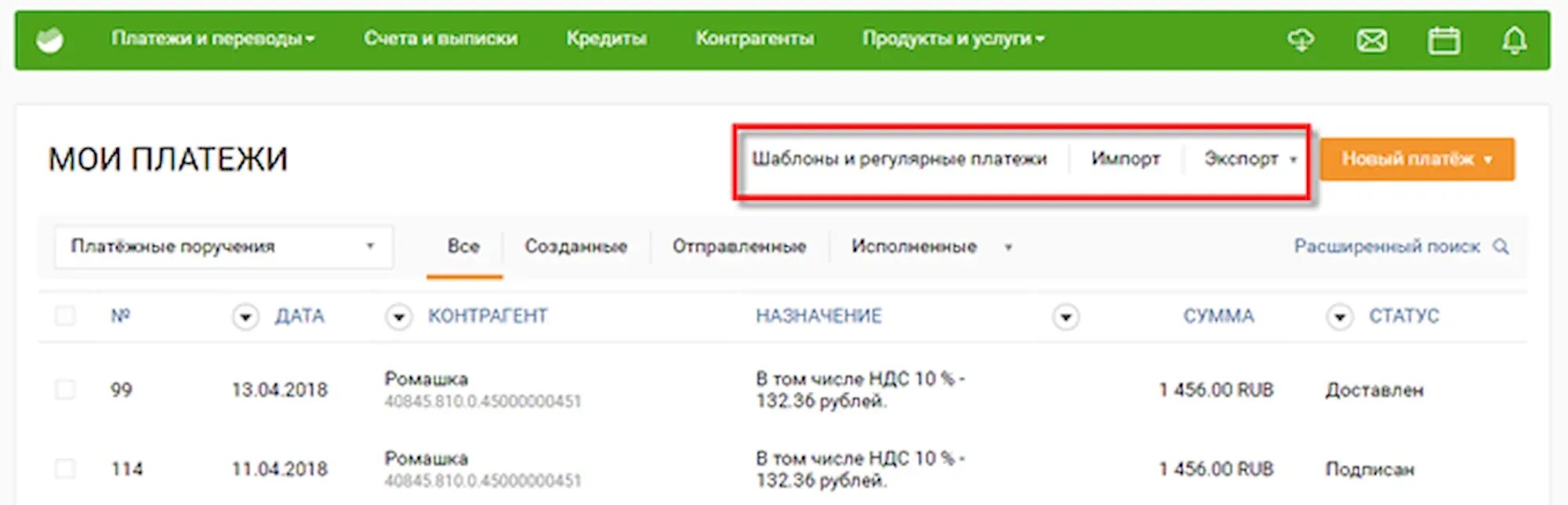This screenshot has height=505, width=1568.
Task: Open the СТАТУС column filter arrow
Action: pyautogui.click(x=1340, y=317)
